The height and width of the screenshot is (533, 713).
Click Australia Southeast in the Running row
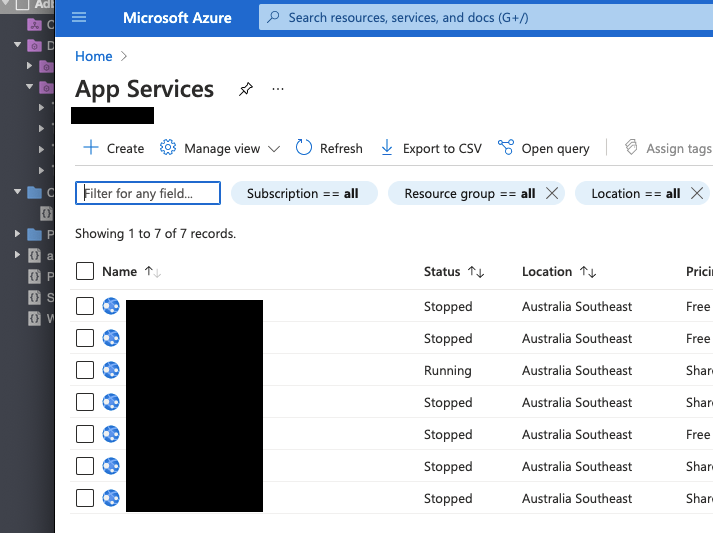(x=577, y=371)
